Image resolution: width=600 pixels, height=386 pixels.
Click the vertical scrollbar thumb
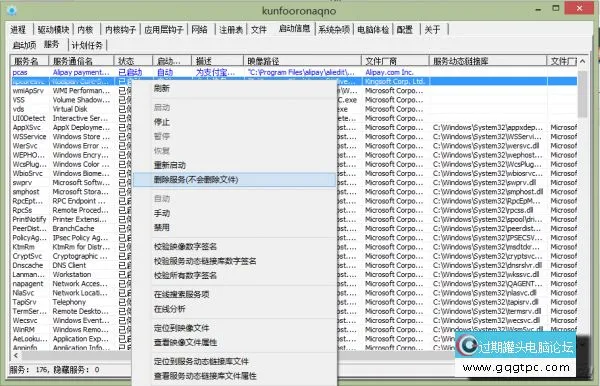tap(582, 94)
